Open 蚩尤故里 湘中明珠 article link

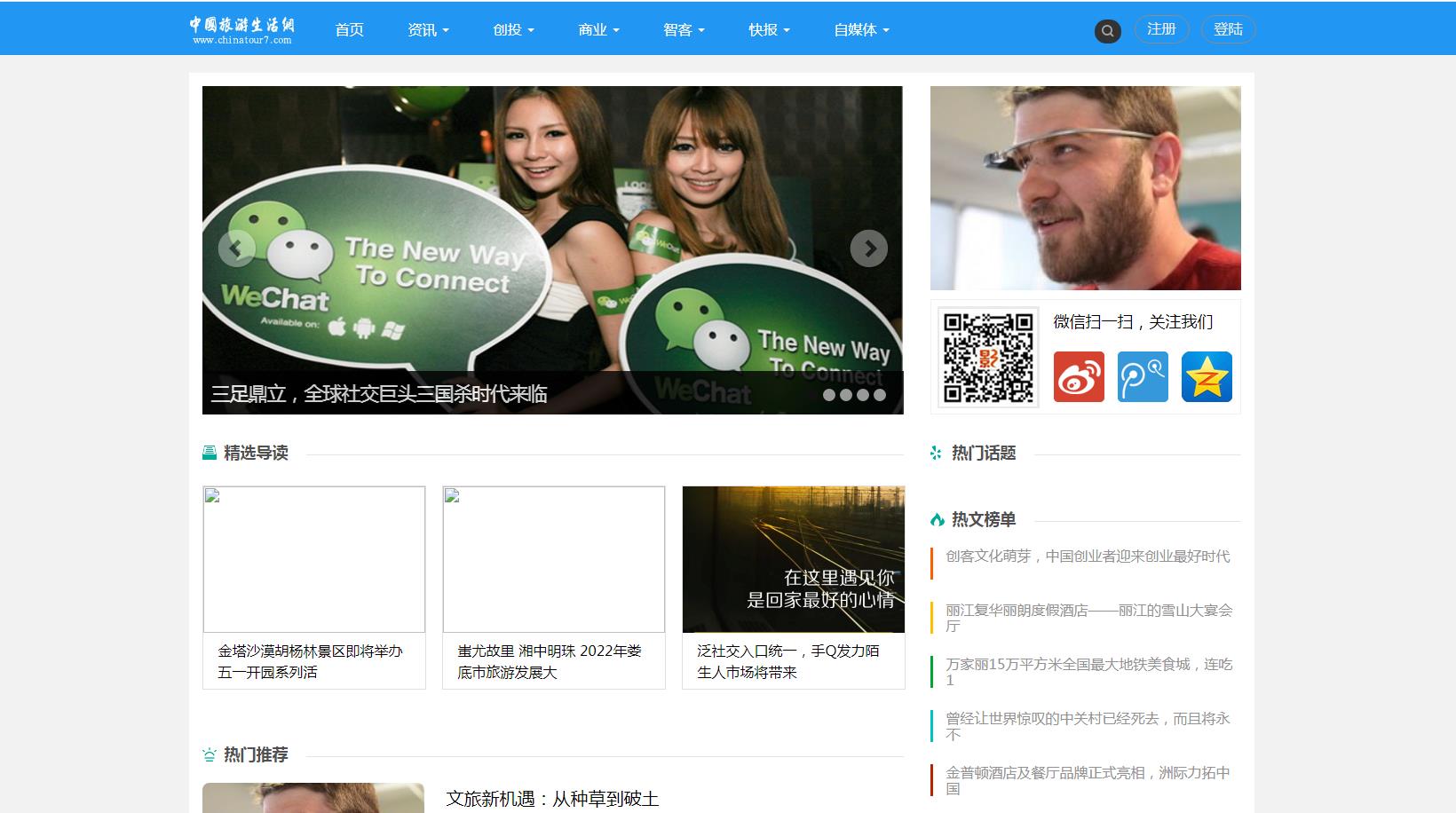(x=550, y=661)
